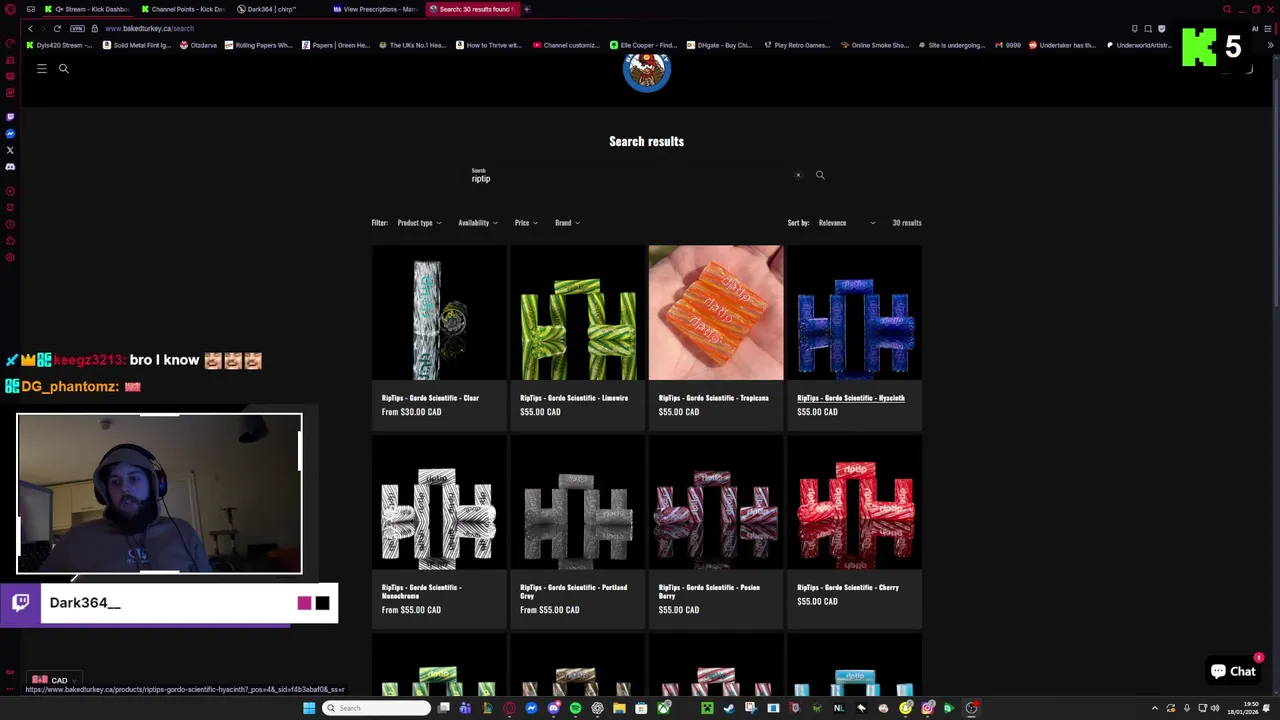Viewport: 1280px width, 720px height.
Task: Switch to Dark364 | chirp tab
Action: click(x=272, y=9)
